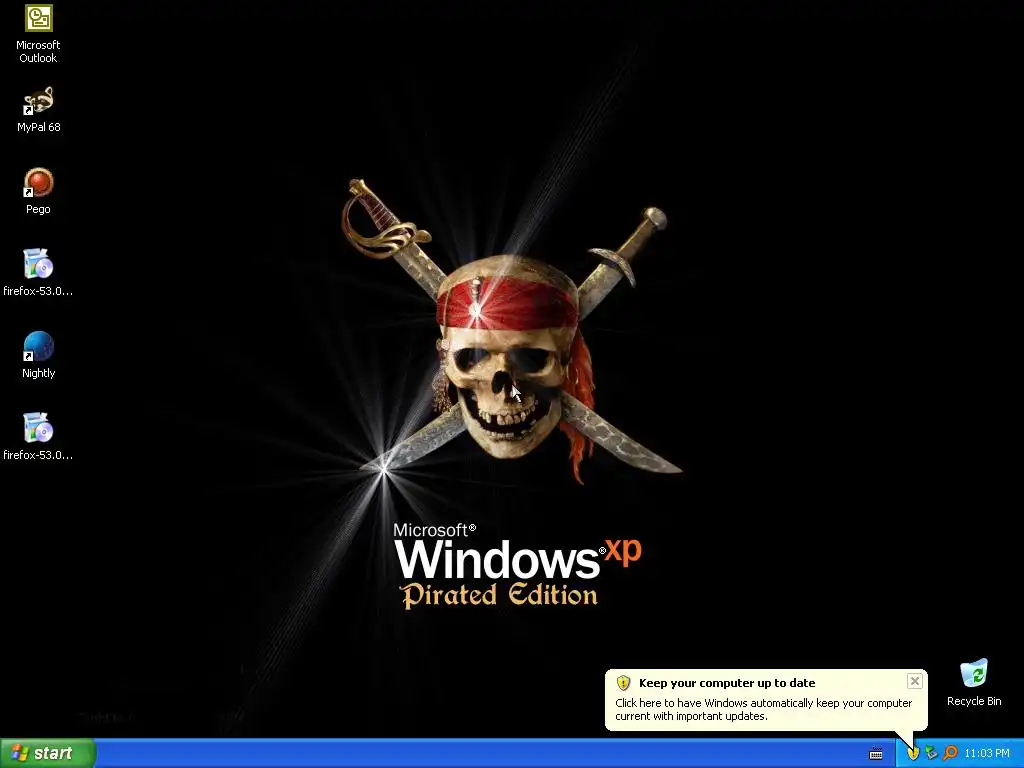Click the yellow Windows Update shield tray icon

point(913,754)
